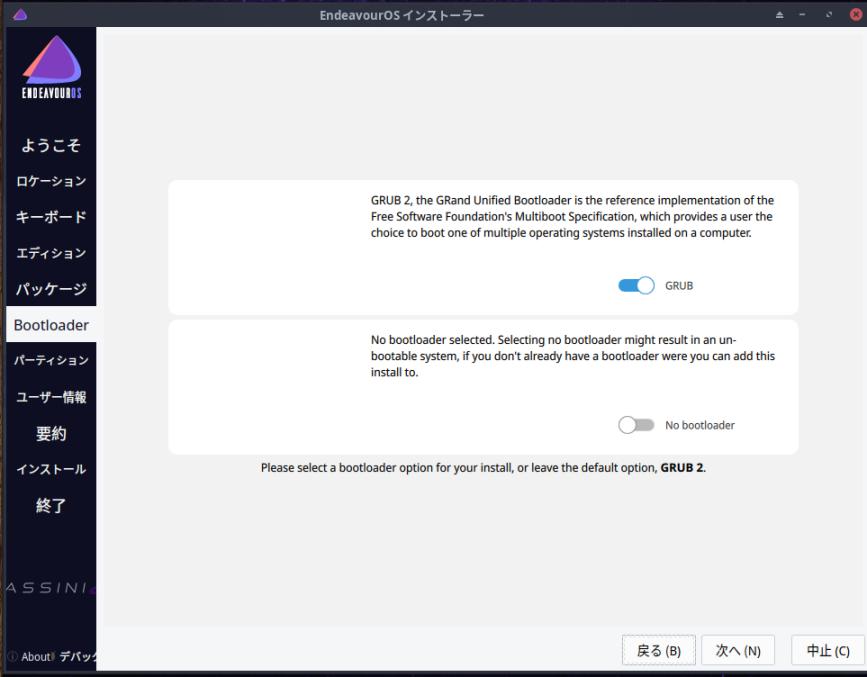Click the 次へ (N) next button
This screenshot has height=677, width=867.
click(738, 650)
